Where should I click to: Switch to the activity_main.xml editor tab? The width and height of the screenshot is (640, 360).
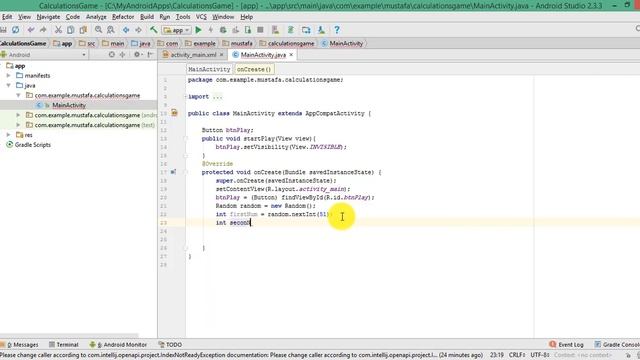(193, 55)
